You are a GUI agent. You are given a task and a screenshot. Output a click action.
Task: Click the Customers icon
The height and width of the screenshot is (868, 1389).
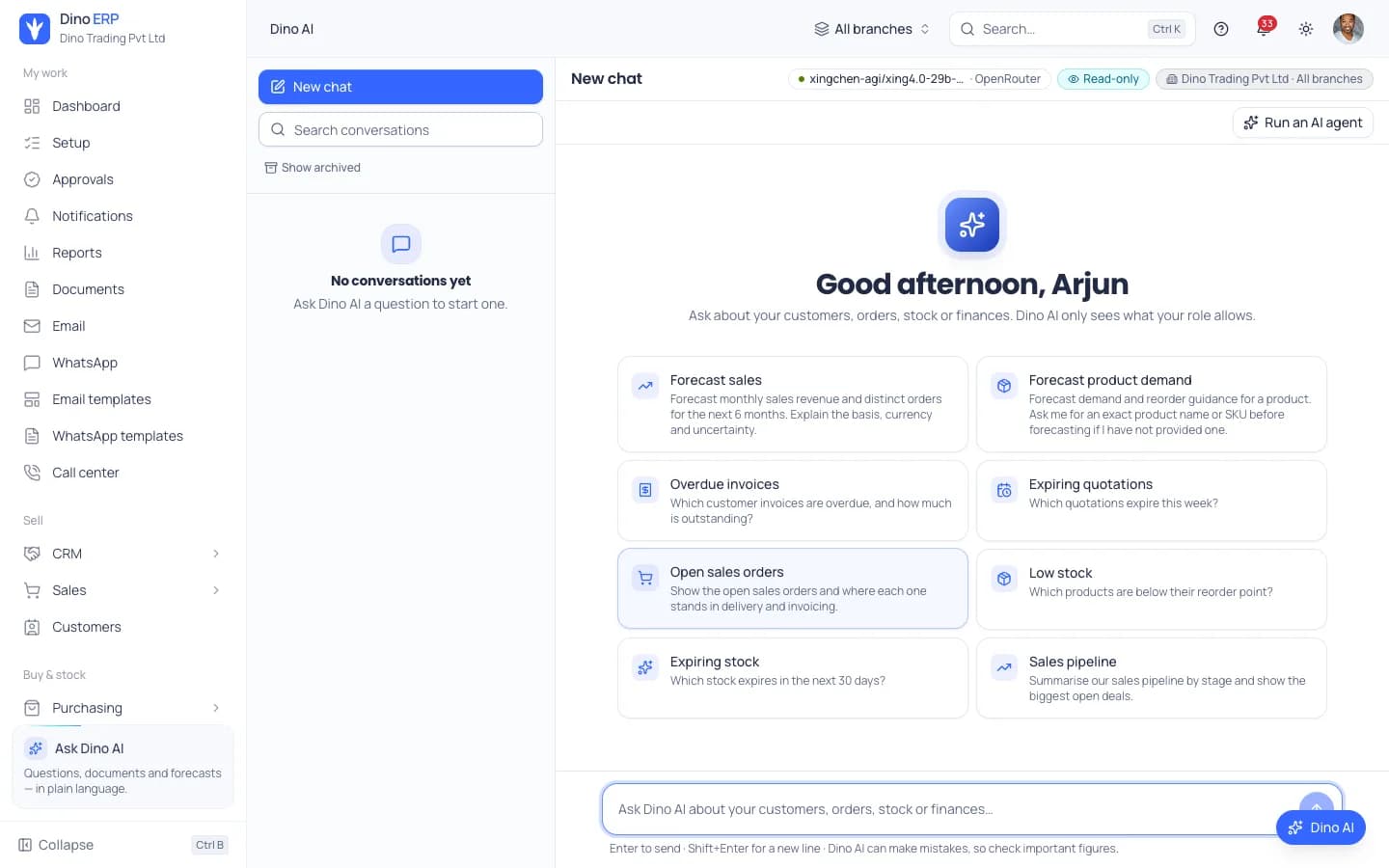point(32,627)
